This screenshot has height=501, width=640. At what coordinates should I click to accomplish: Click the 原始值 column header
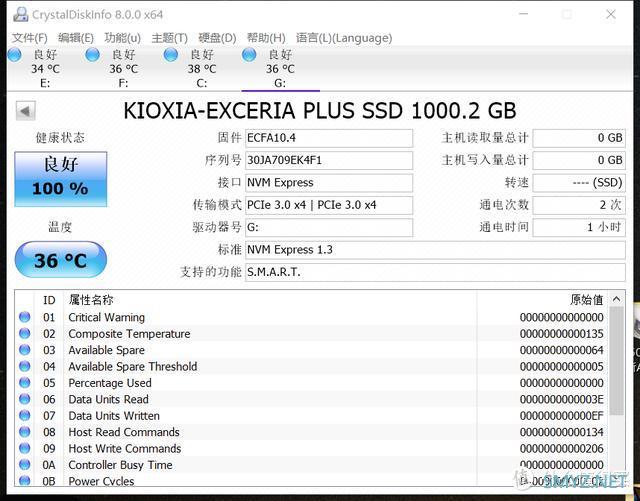(543, 300)
